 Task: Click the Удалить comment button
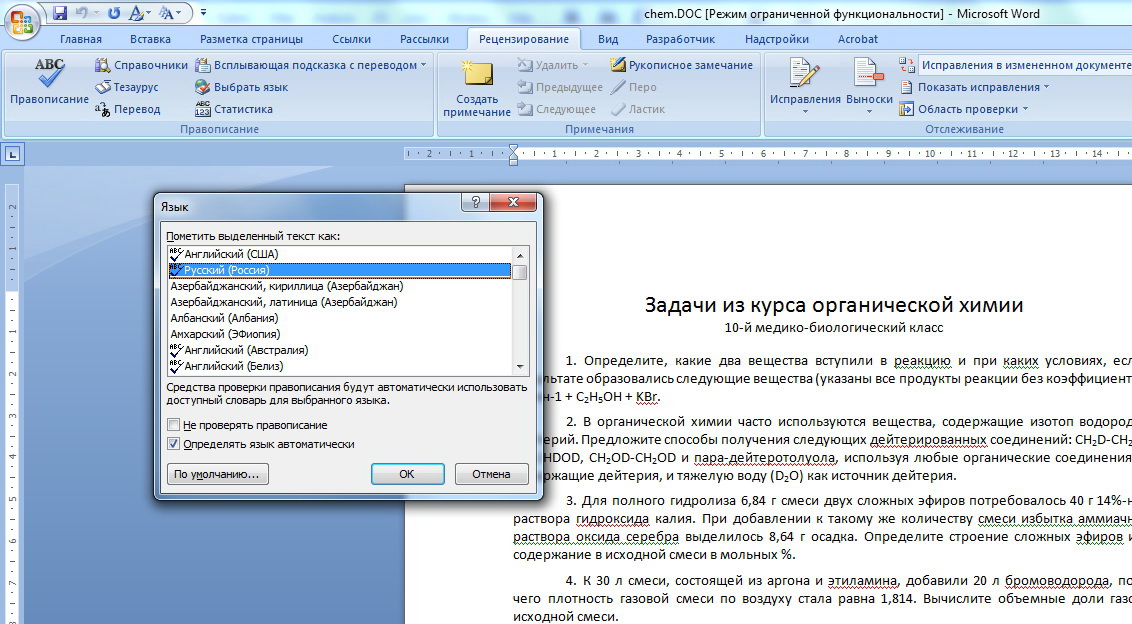point(553,65)
